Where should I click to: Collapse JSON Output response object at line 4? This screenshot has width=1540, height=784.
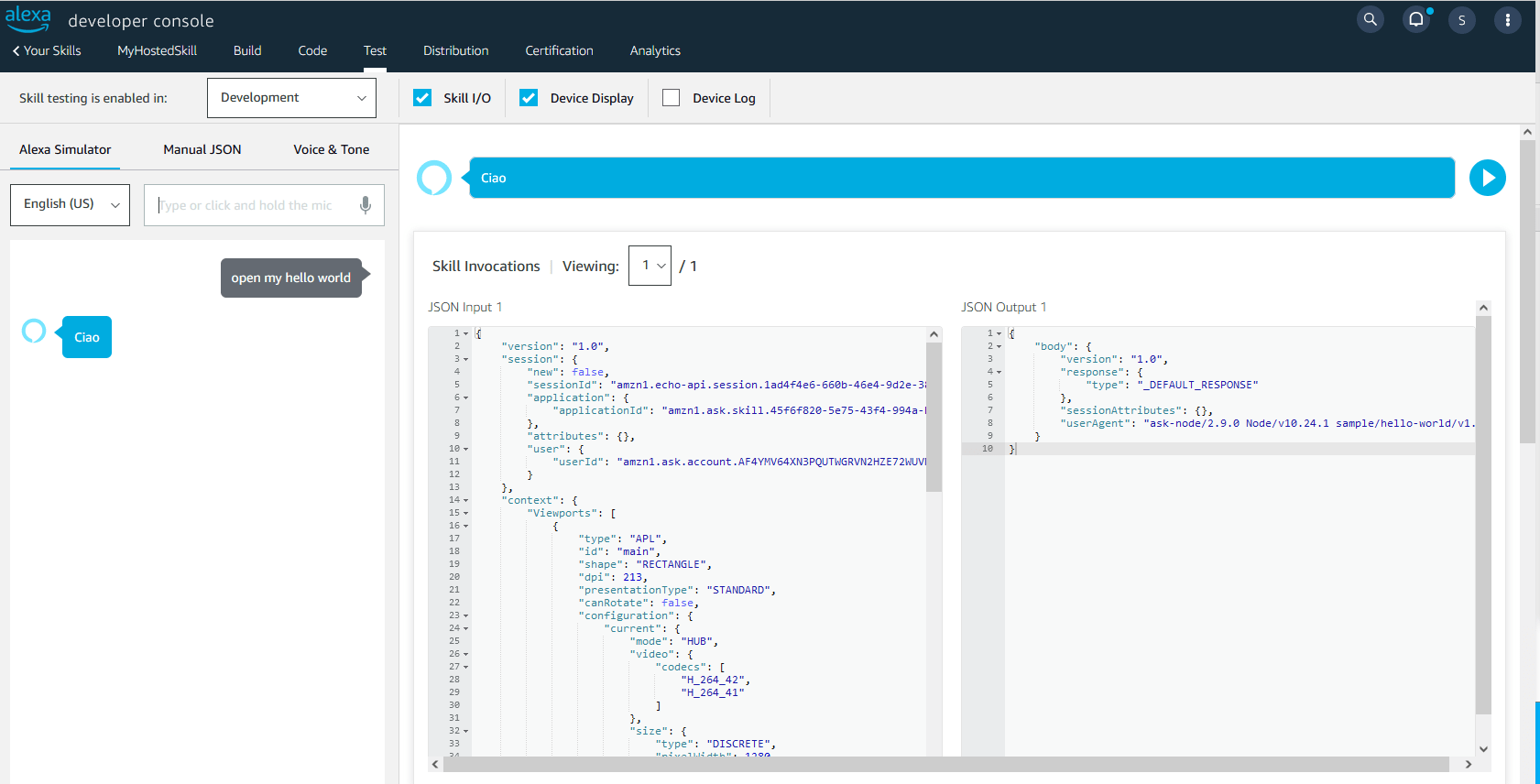[x=999, y=372]
